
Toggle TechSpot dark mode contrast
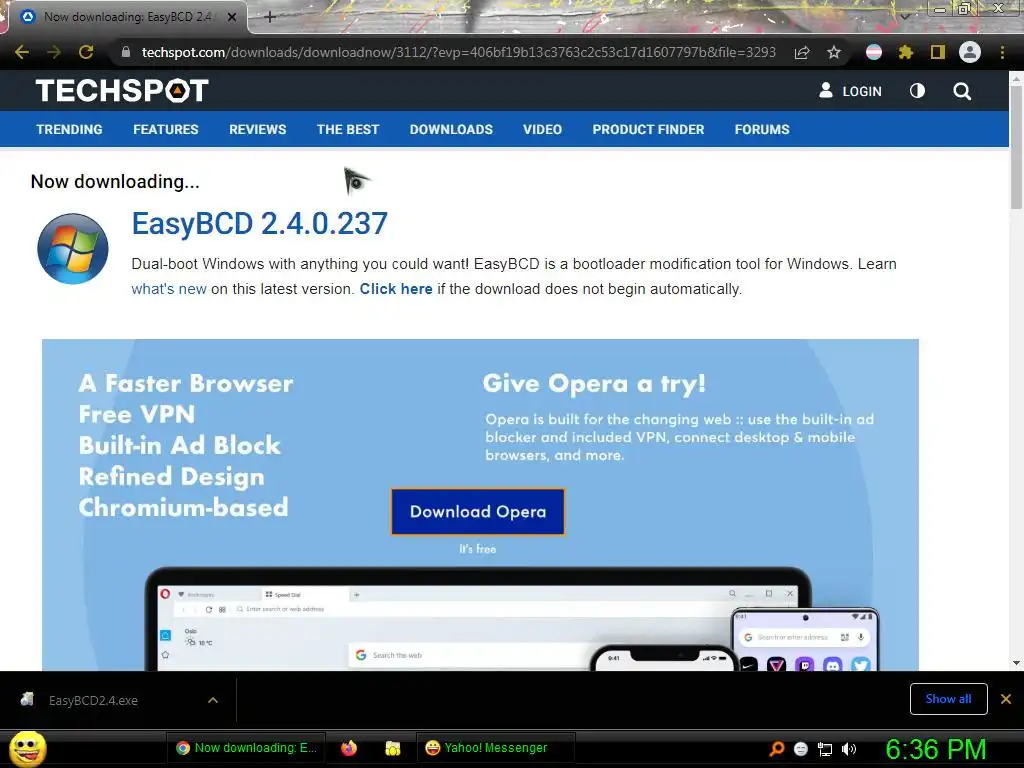point(917,91)
